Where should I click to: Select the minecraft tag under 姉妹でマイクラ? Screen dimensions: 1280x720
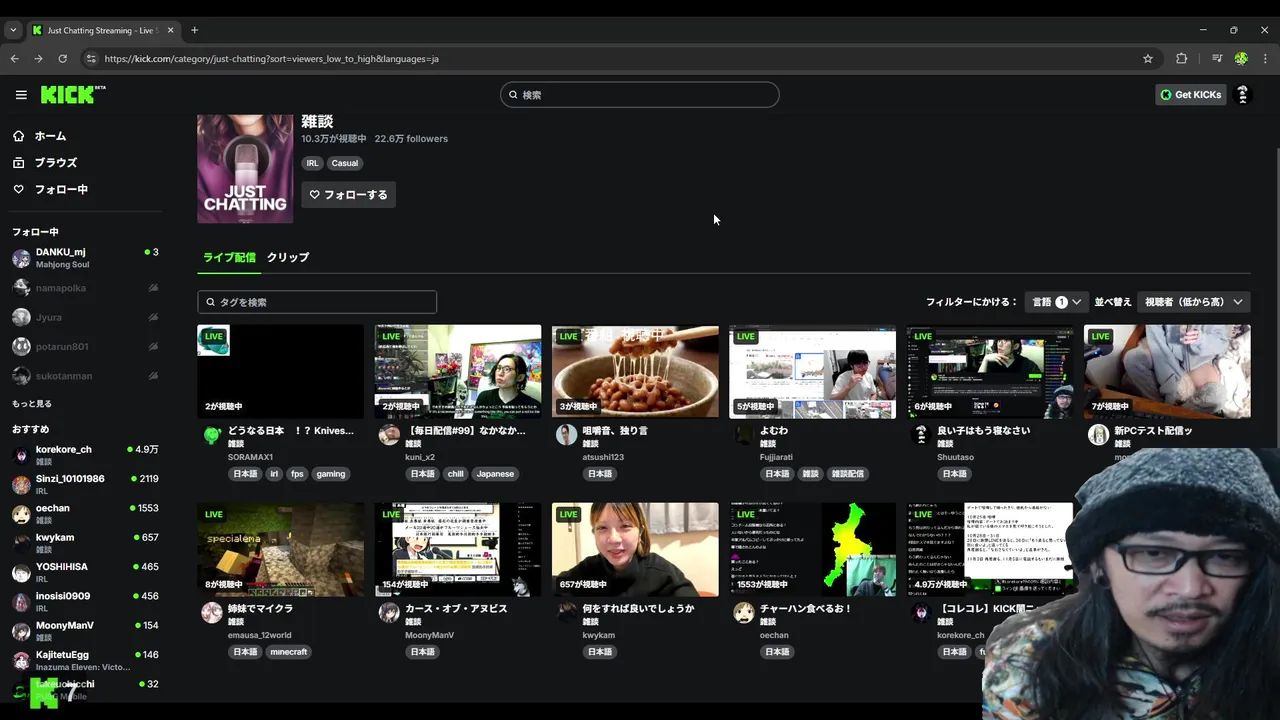pyautogui.click(x=289, y=652)
